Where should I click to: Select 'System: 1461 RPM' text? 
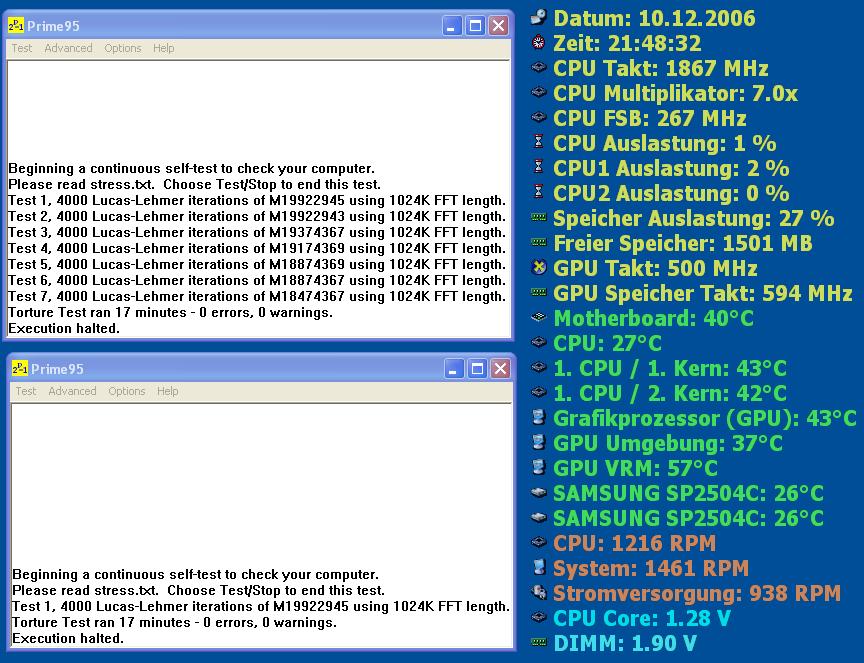[x=651, y=568]
